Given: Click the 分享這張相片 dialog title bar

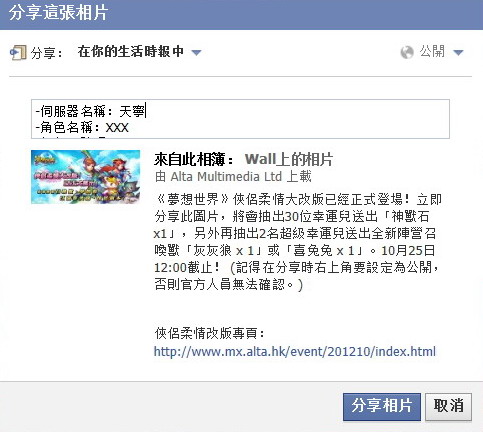Looking at the screenshot, I should [x=241, y=15].
